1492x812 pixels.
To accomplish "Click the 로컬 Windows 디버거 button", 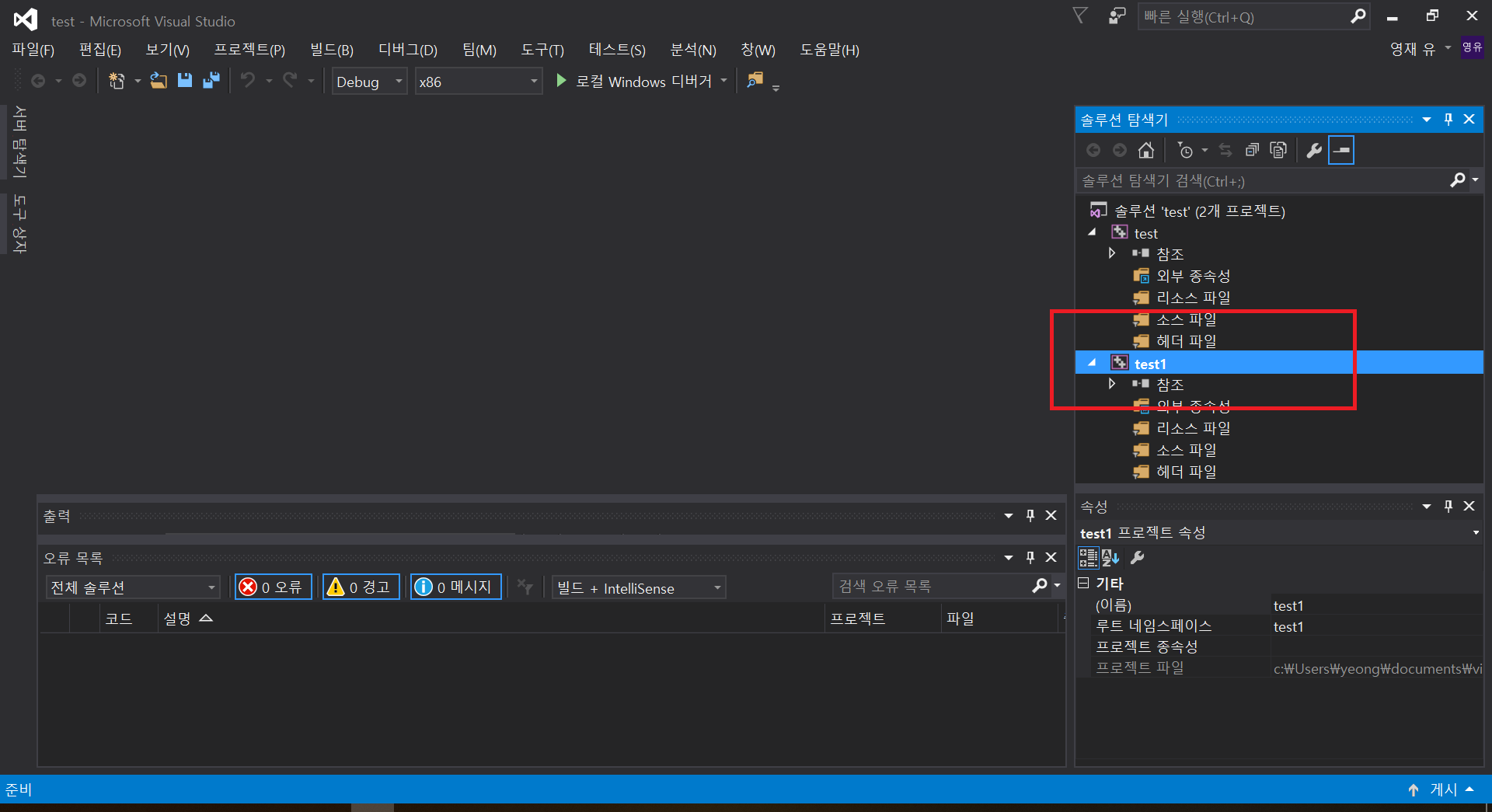I will (x=643, y=81).
